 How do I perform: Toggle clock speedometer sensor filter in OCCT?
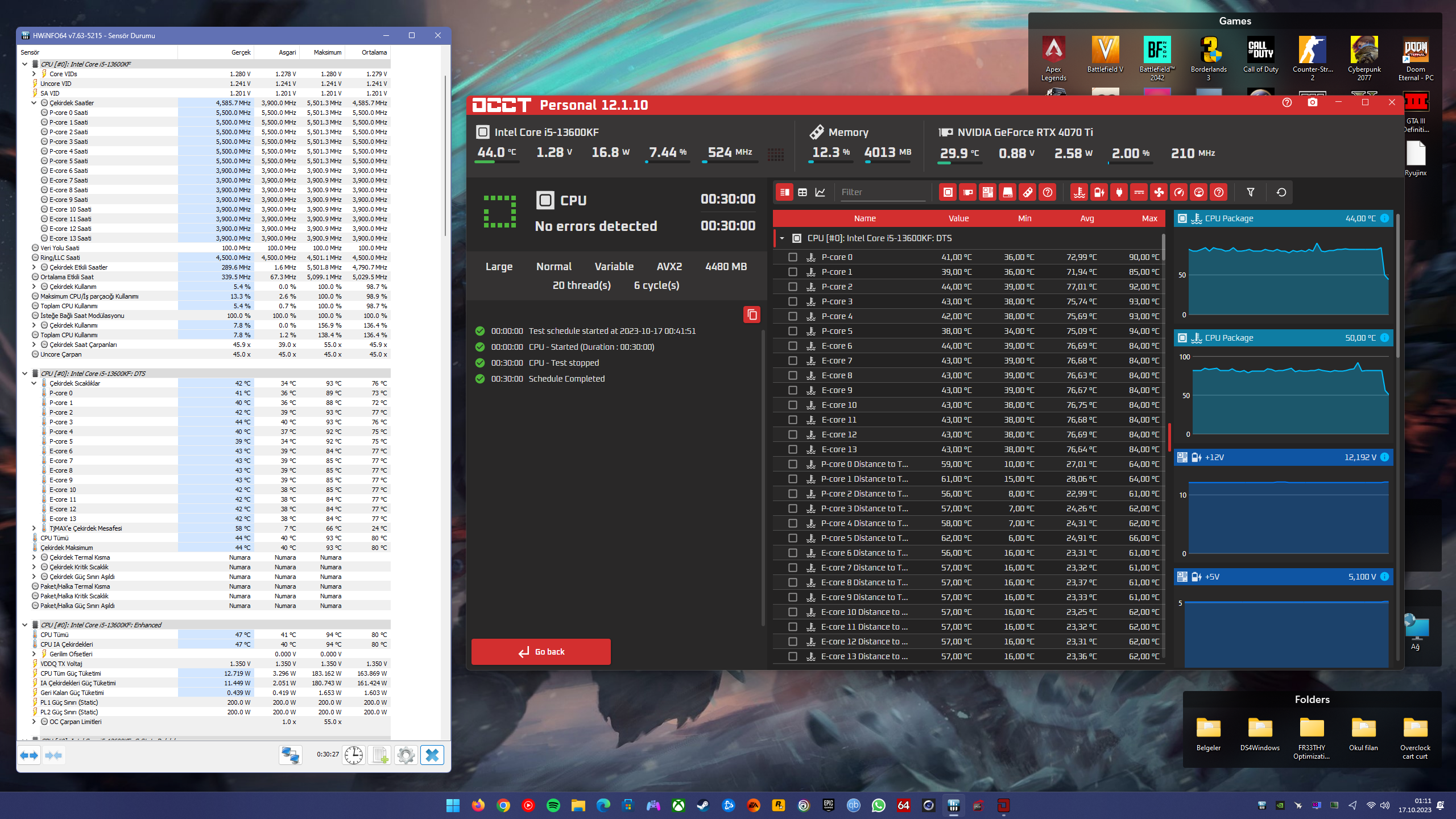pos(1179,192)
